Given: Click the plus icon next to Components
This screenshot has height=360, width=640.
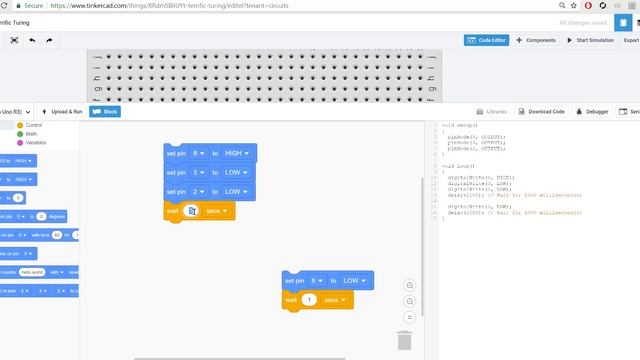Looking at the screenshot, I should coord(519,40).
